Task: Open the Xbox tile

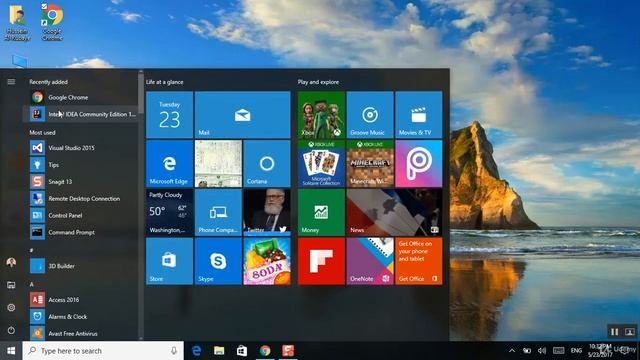Action: [321, 115]
